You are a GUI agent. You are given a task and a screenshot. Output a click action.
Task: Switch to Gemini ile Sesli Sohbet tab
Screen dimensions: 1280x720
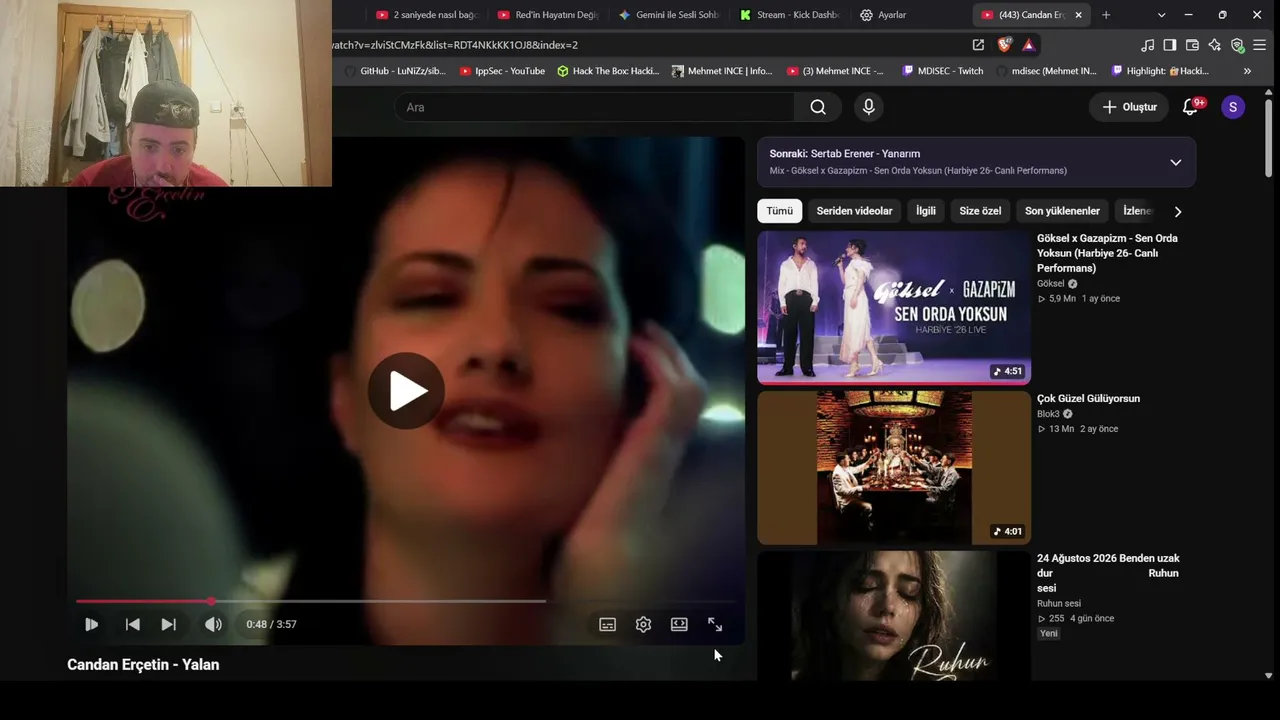point(669,15)
